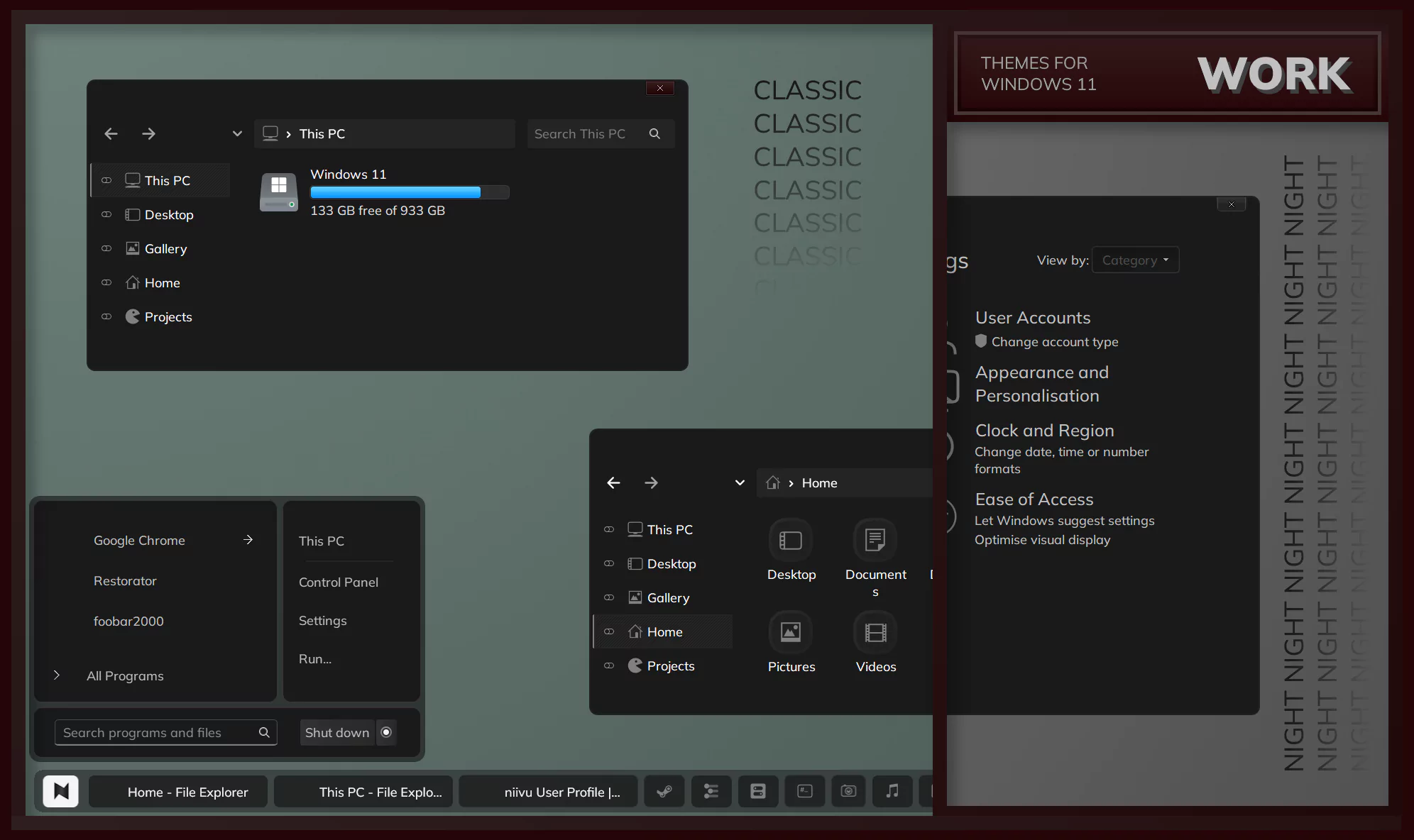
Task: Launch Steam from the taskbar
Action: tap(664, 791)
